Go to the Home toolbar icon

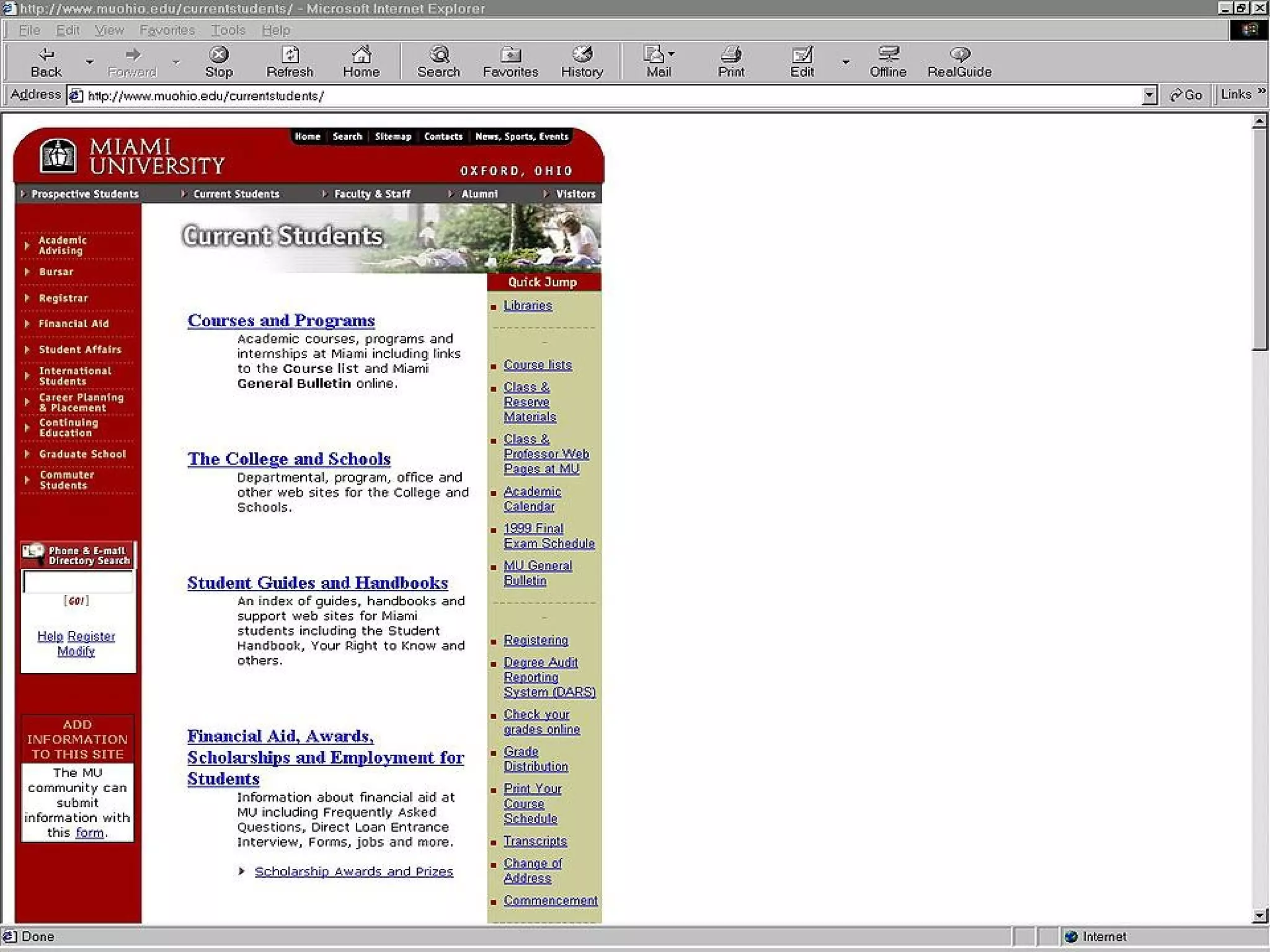(361, 55)
